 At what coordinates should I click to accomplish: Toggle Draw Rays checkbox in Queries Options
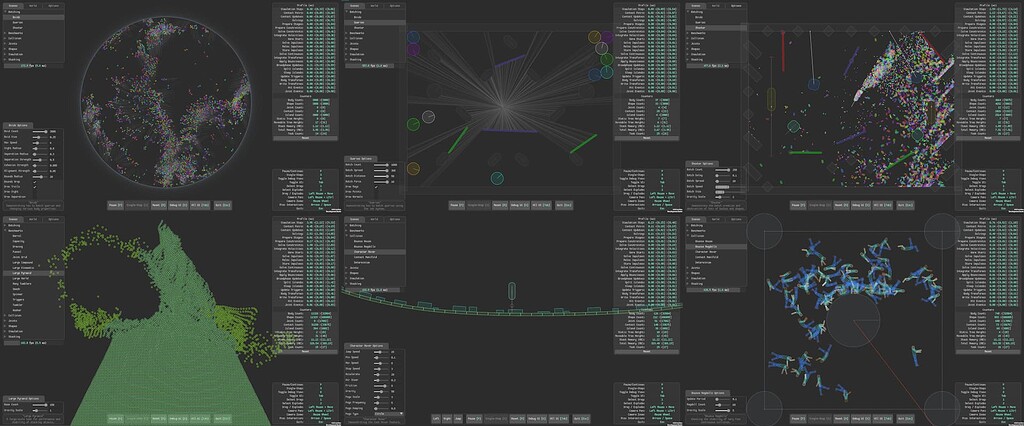(x=376, y=187)
